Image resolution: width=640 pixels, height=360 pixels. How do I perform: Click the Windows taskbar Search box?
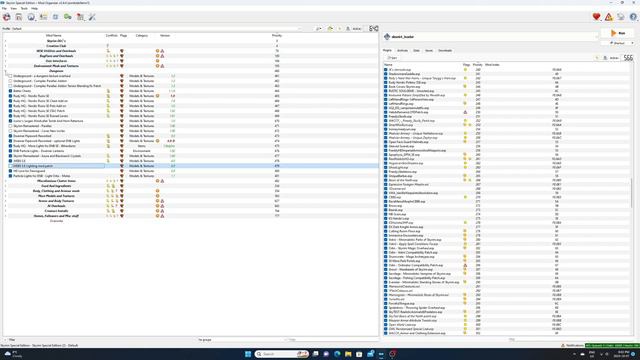[x=282, y=354]
